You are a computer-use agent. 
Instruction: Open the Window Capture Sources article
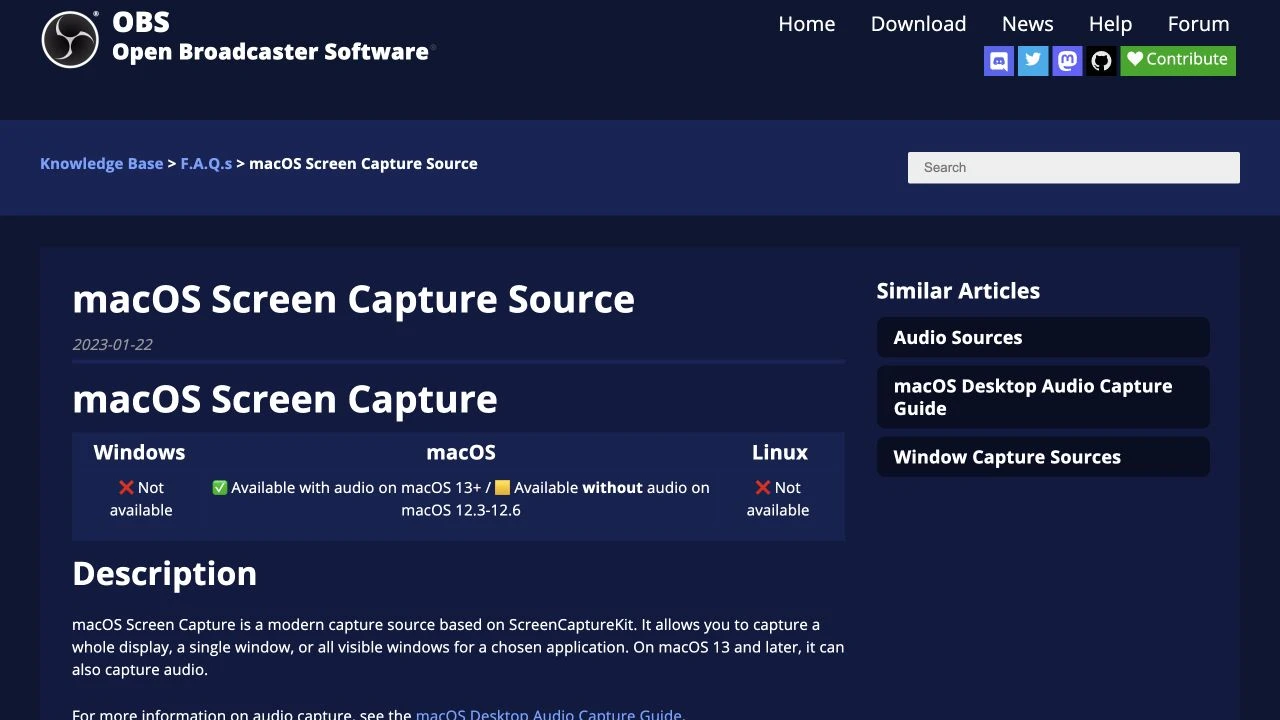(1043, 457)
